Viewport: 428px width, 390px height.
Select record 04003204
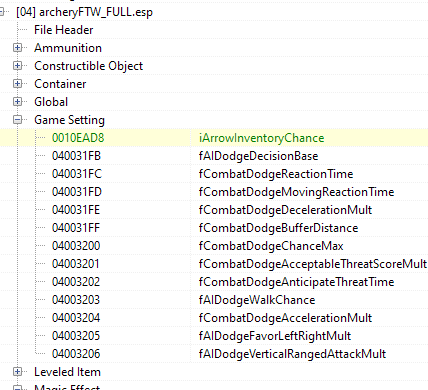[x=76, y=318]
